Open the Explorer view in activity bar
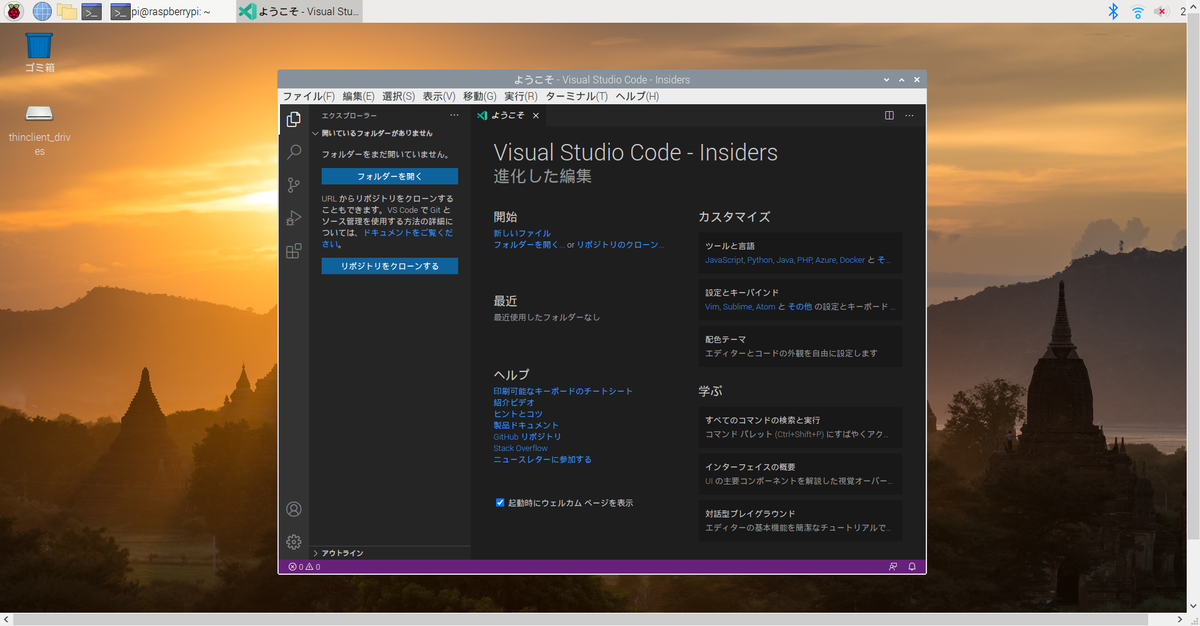This screenshot has height=626, width=1200. [293, 120]
